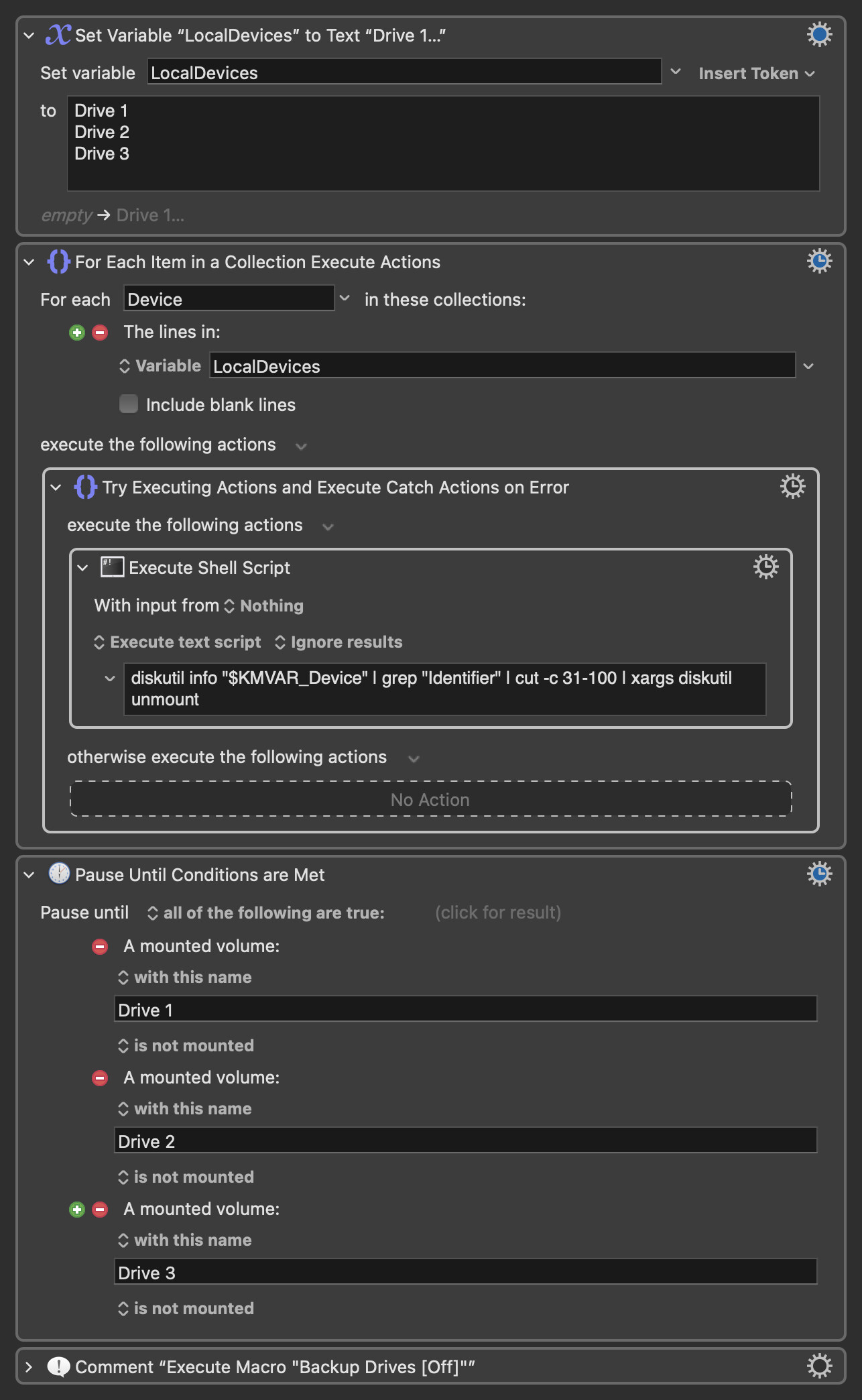This screenshot has width=862, height=1400.
Task: Open 'all of the following are true' menu
Action: click(265, 913)
